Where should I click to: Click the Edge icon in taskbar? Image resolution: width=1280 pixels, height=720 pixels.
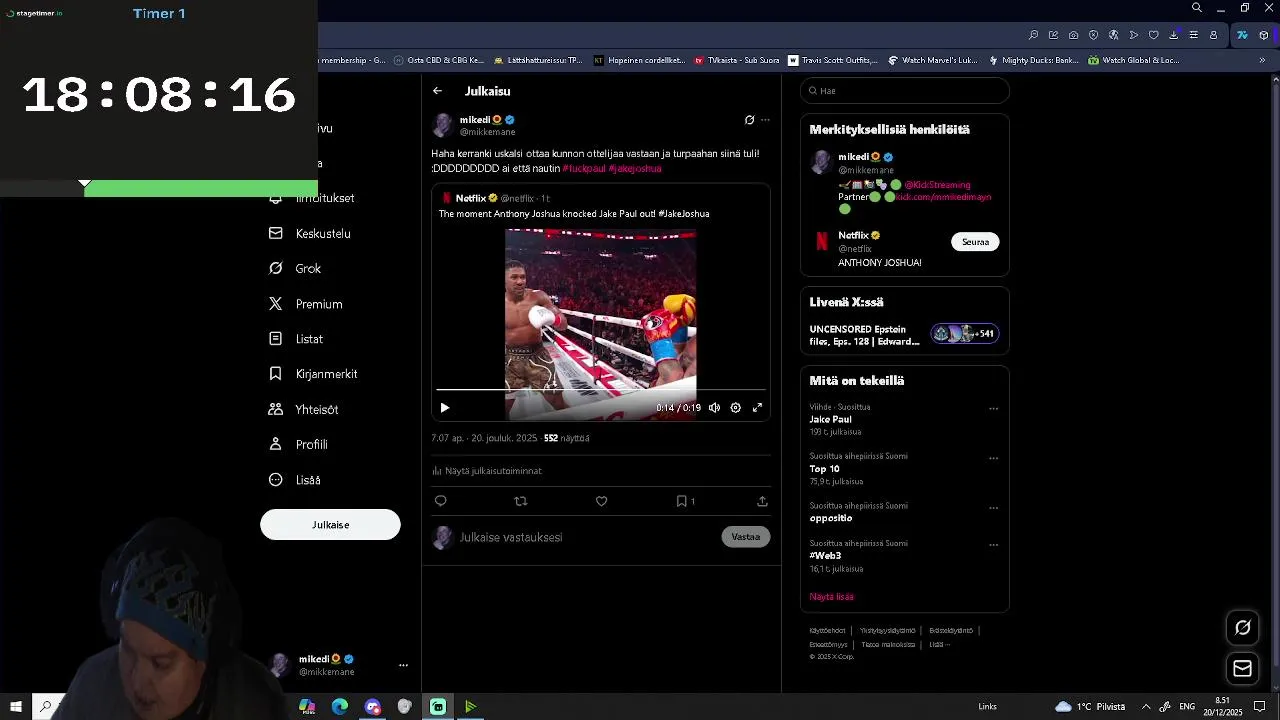pos(340,707)
